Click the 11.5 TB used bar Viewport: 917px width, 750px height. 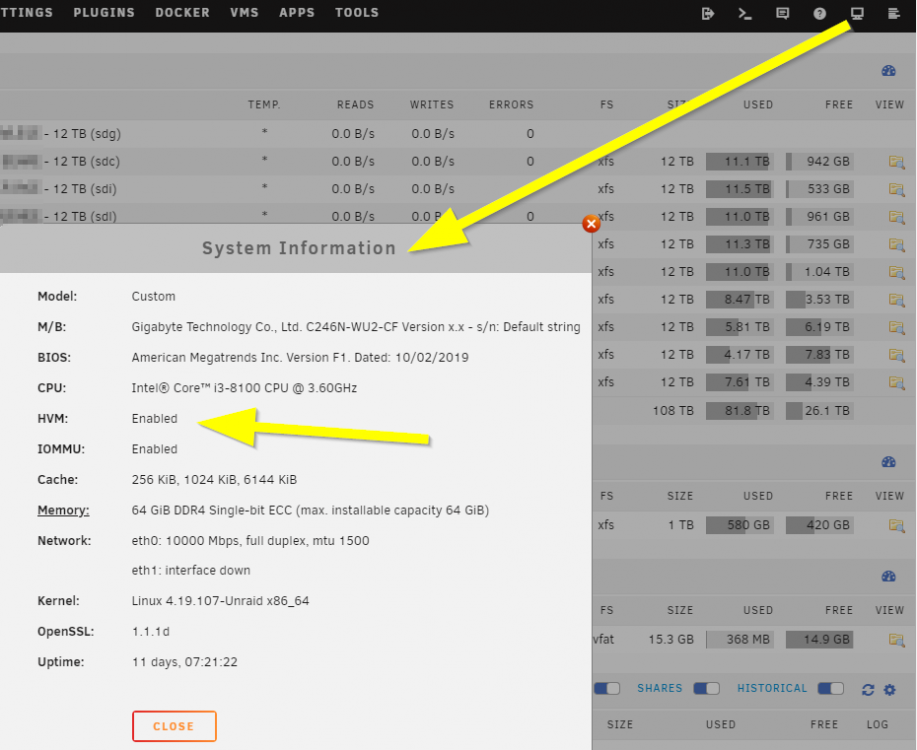coord(740,189)
